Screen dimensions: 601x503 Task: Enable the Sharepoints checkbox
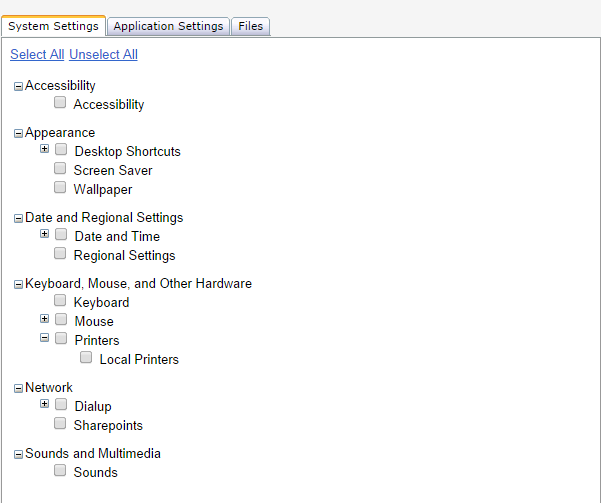pos(60,423)
